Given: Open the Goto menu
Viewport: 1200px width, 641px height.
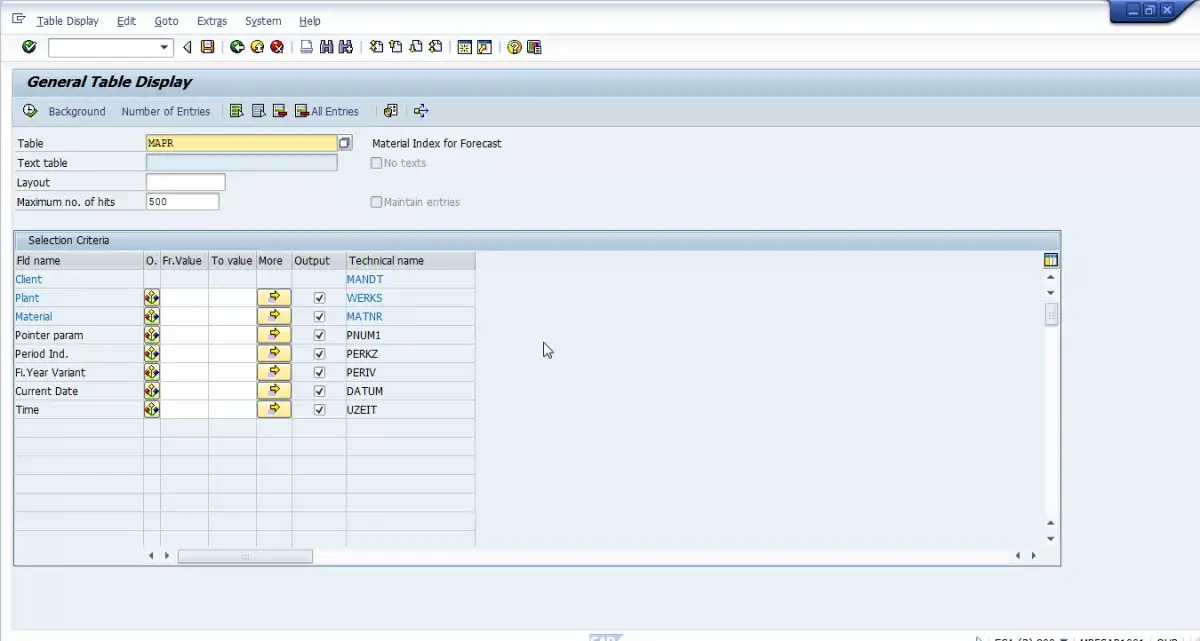Looking at the screenshot, I should 166,21.
